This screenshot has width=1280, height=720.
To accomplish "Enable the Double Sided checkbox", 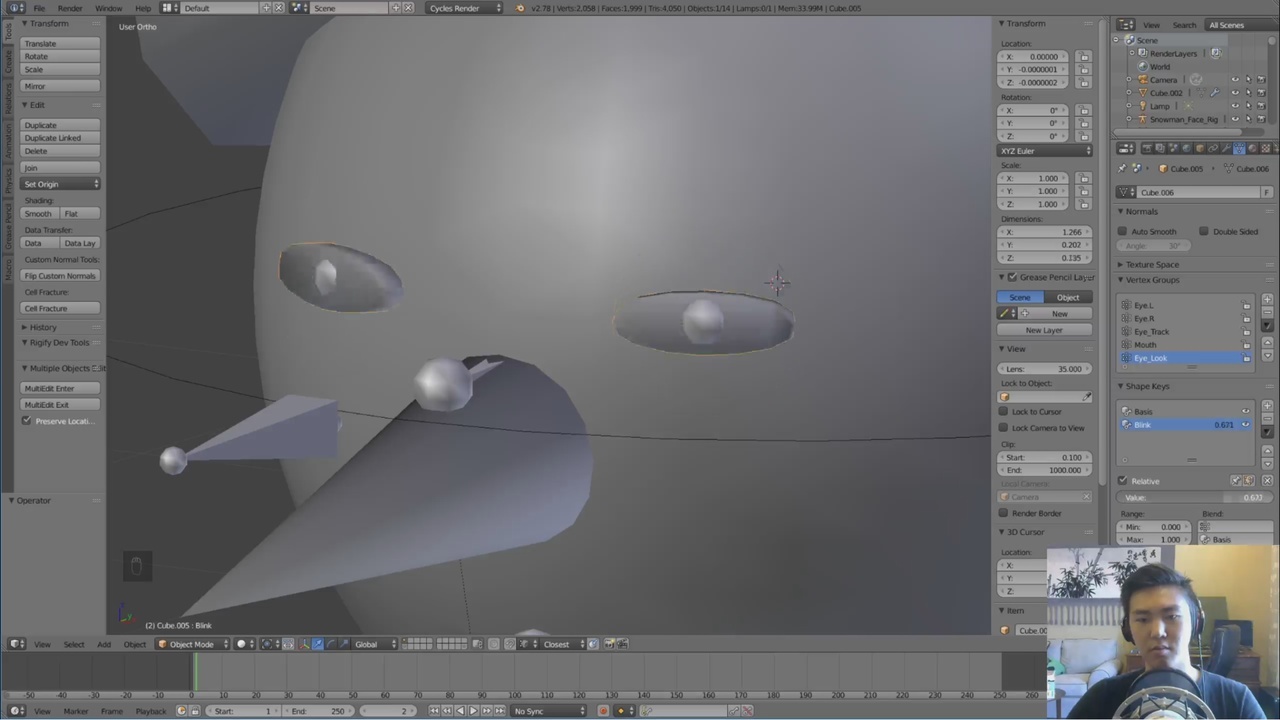I will [1205, 231].
